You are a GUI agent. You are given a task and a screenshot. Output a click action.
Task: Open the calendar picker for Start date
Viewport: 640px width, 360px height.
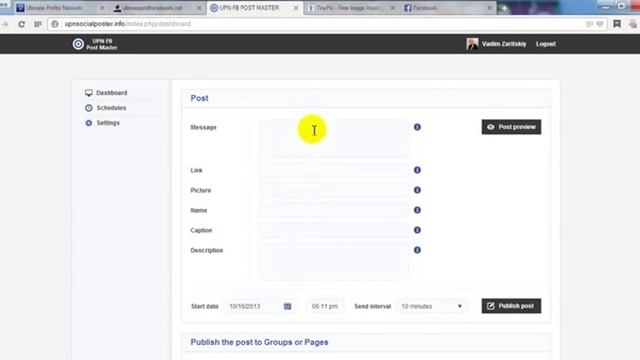[x=287, y=306]
